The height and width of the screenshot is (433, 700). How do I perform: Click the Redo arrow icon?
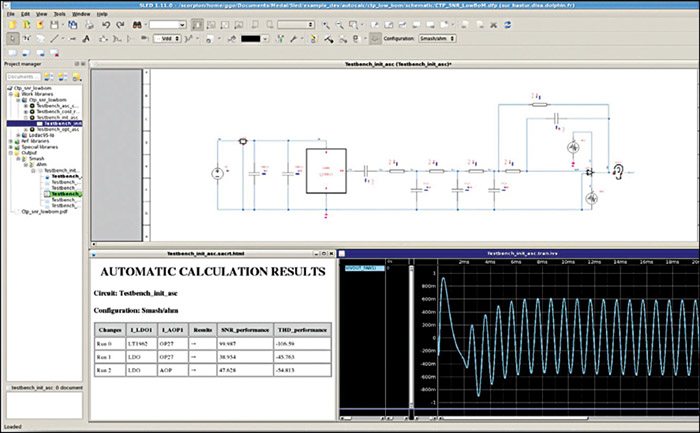click(120, 25)
